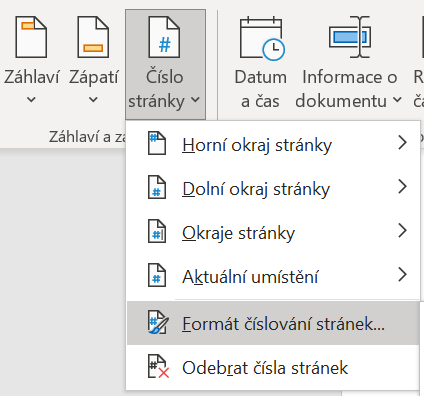Expand the Dolní okraj stránky submenu arrow
The image size is (424, 396).
click(x=403, y=187)
